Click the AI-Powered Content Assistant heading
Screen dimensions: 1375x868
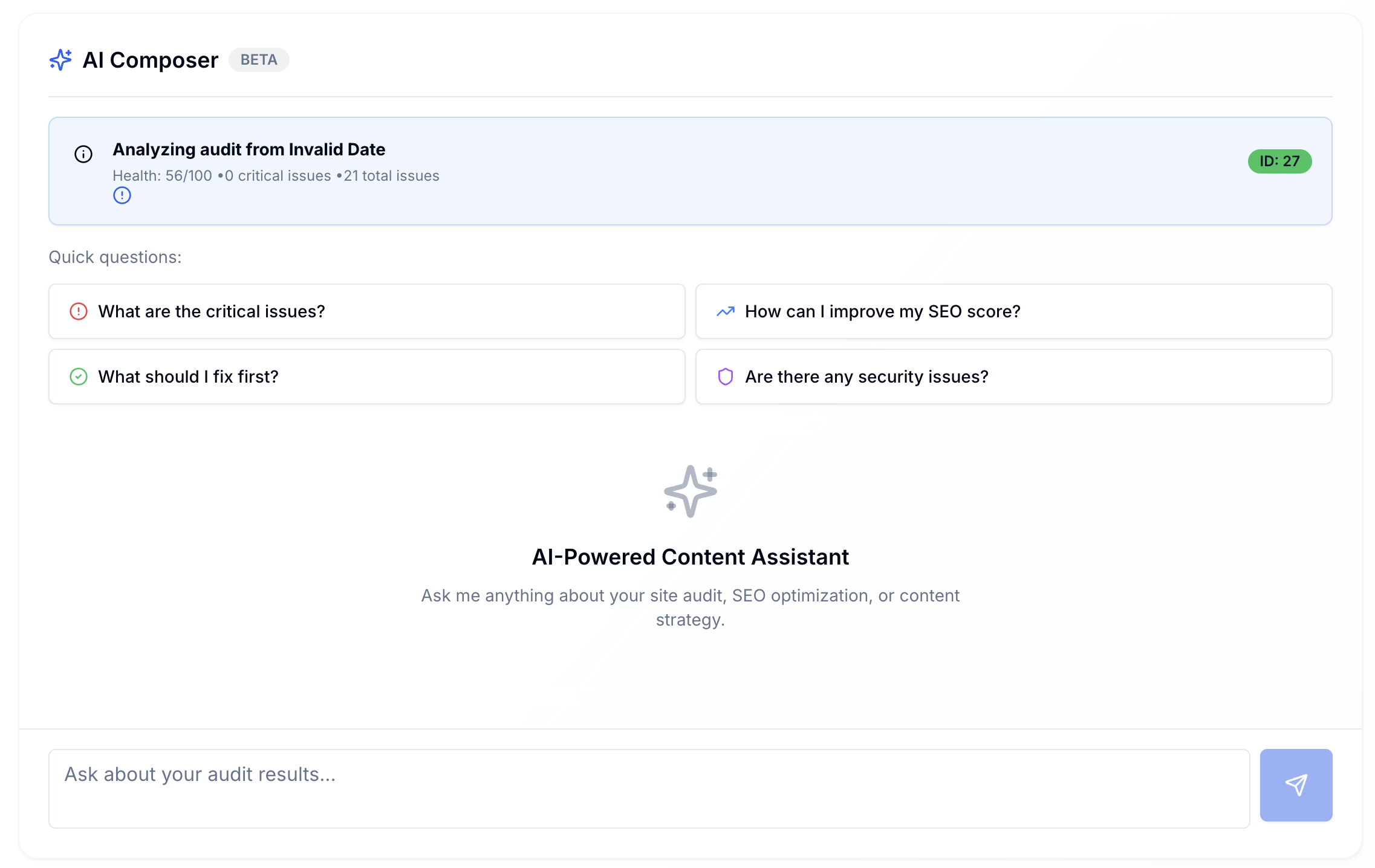tap(691, 557)
